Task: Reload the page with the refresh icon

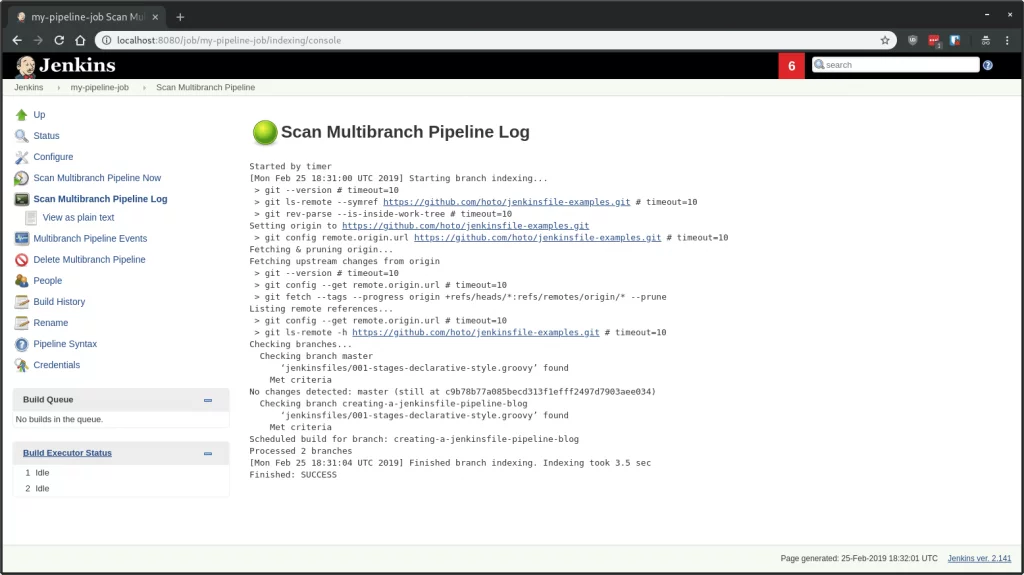Action: pyautogui.click(x=59, y=41)
